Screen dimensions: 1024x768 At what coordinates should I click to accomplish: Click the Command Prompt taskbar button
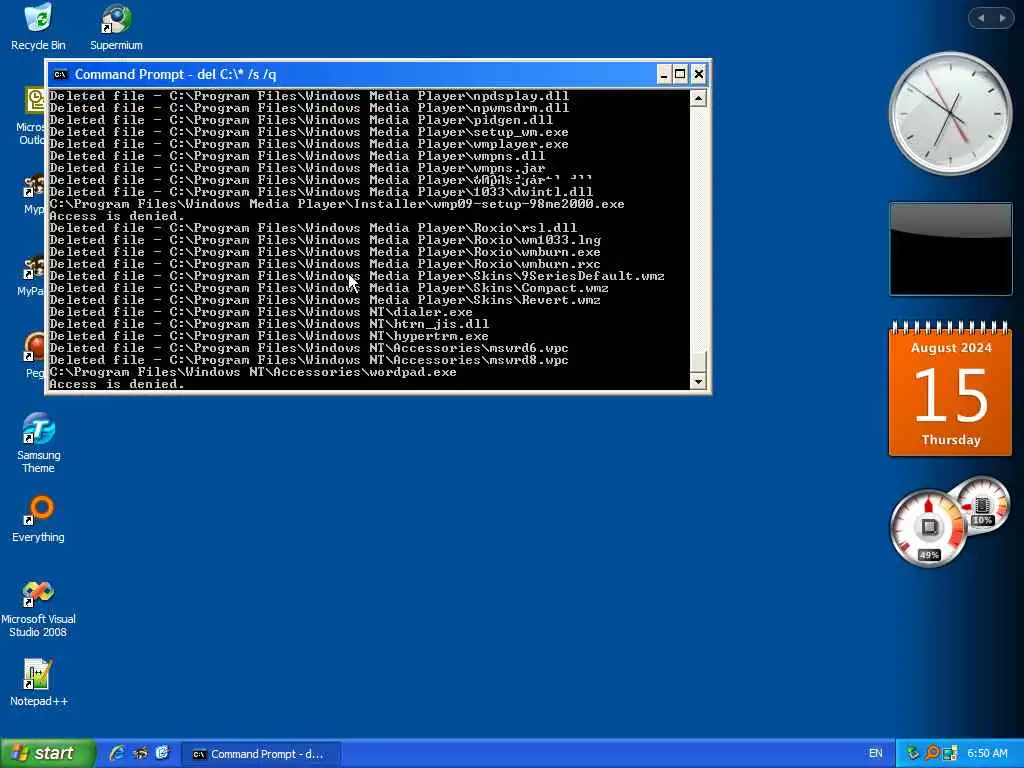click(x=261, y=754)
